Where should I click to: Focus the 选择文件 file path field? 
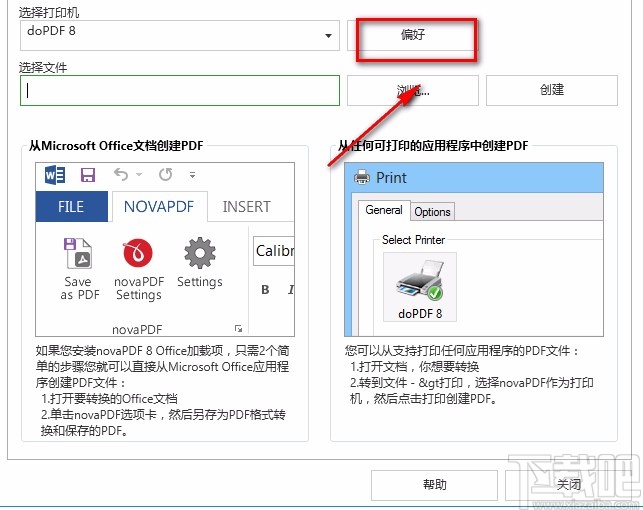[180, 90]
